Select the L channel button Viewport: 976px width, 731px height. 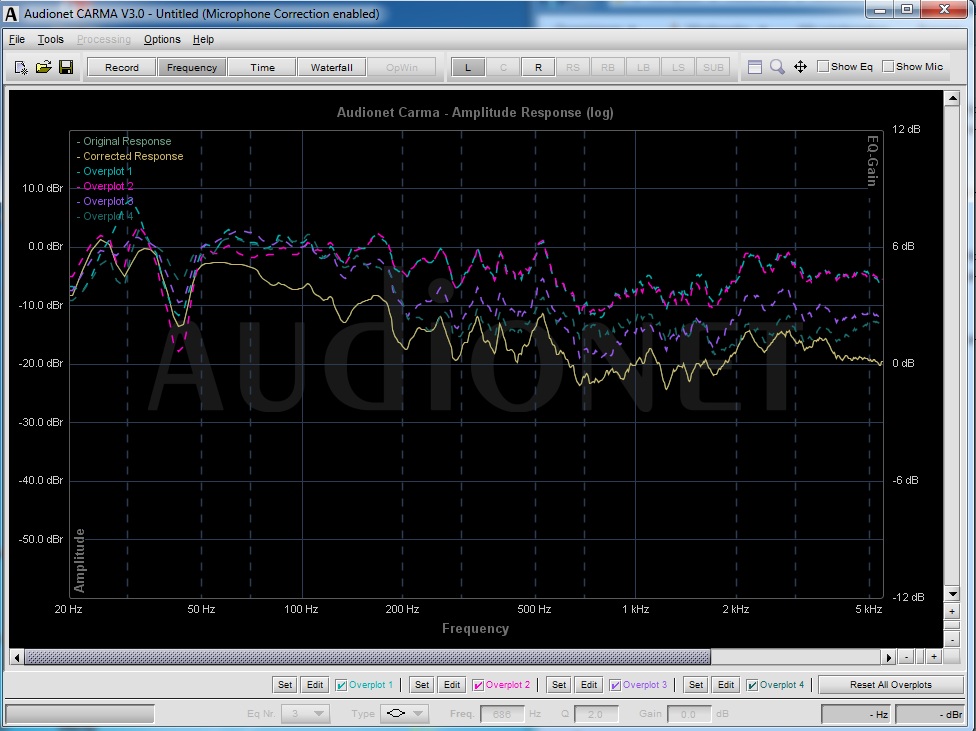(468, 68)
